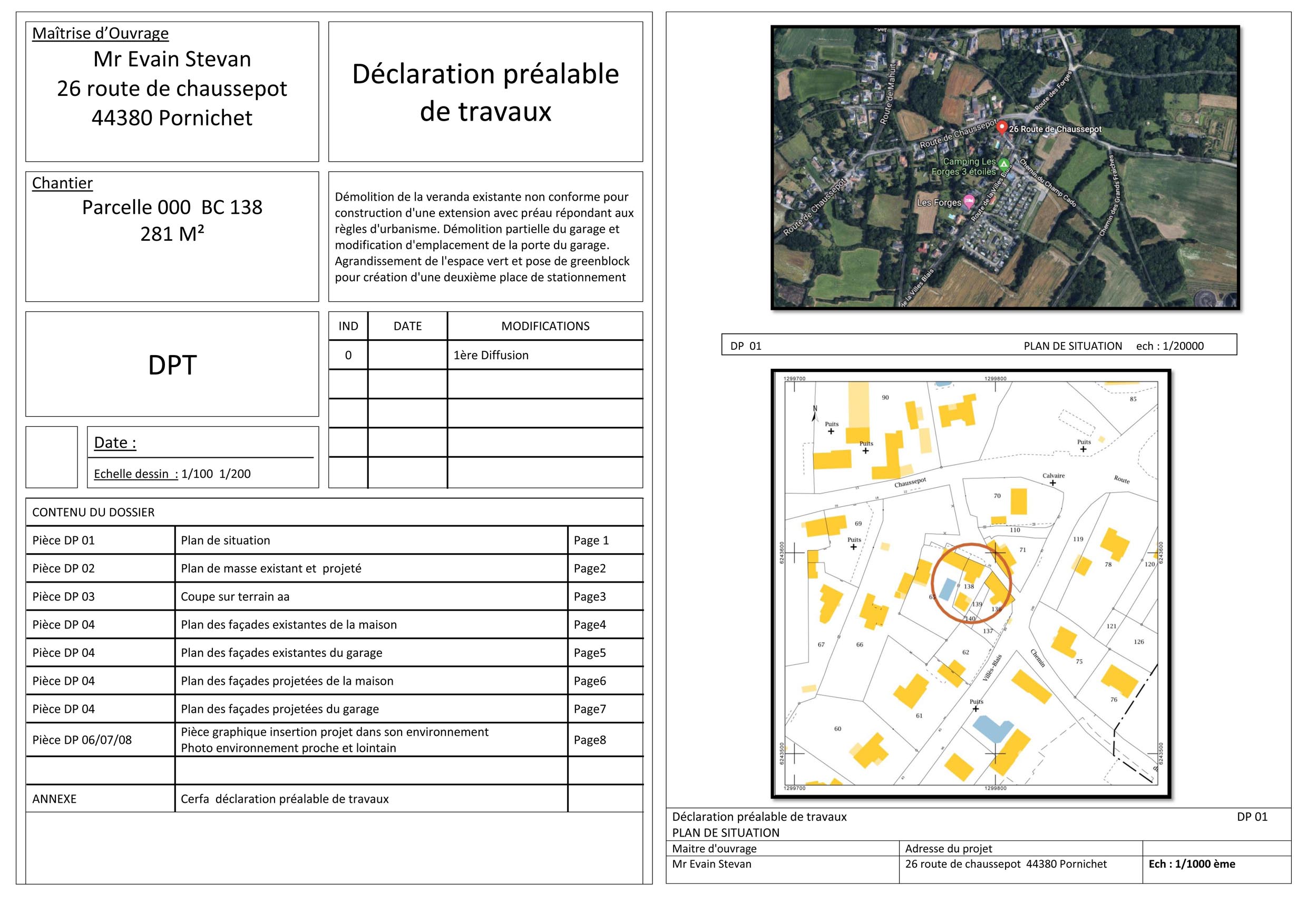This screenshot has height=924, width=1307.
Task: Click 'Villès-Blais' street label on cadastral plan
Action: click(x=992, y=668)
